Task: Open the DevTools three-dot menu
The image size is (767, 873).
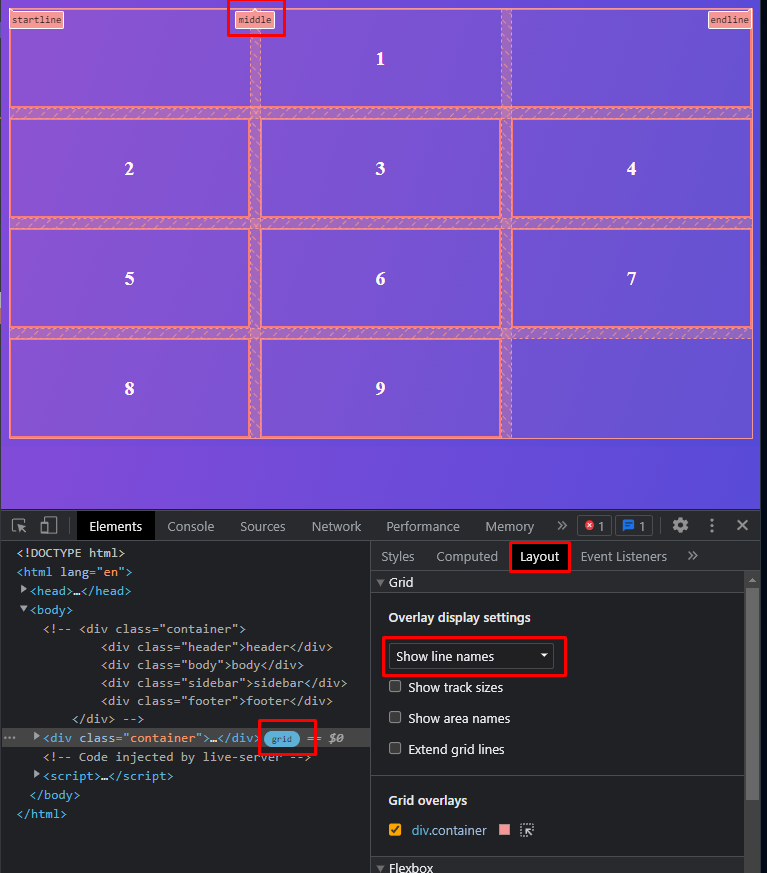Action: (711, 525)
